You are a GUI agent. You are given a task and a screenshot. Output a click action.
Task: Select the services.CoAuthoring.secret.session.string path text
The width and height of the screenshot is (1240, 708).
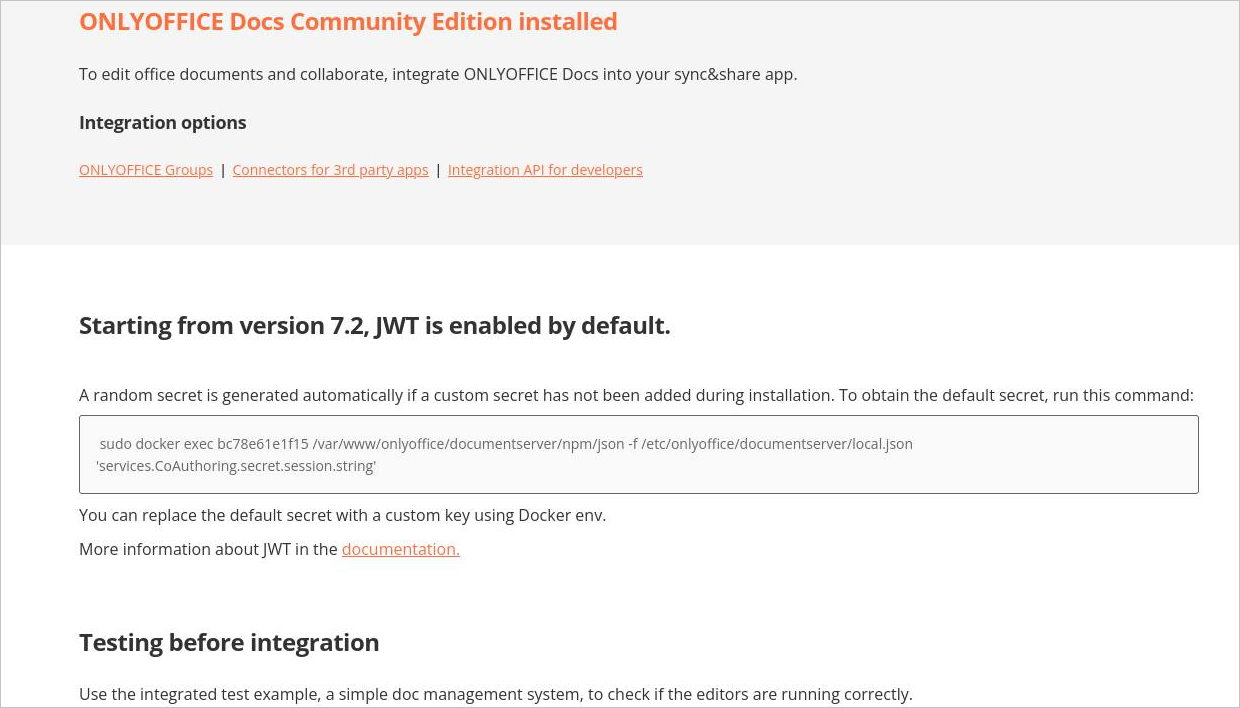pos(235,465)
